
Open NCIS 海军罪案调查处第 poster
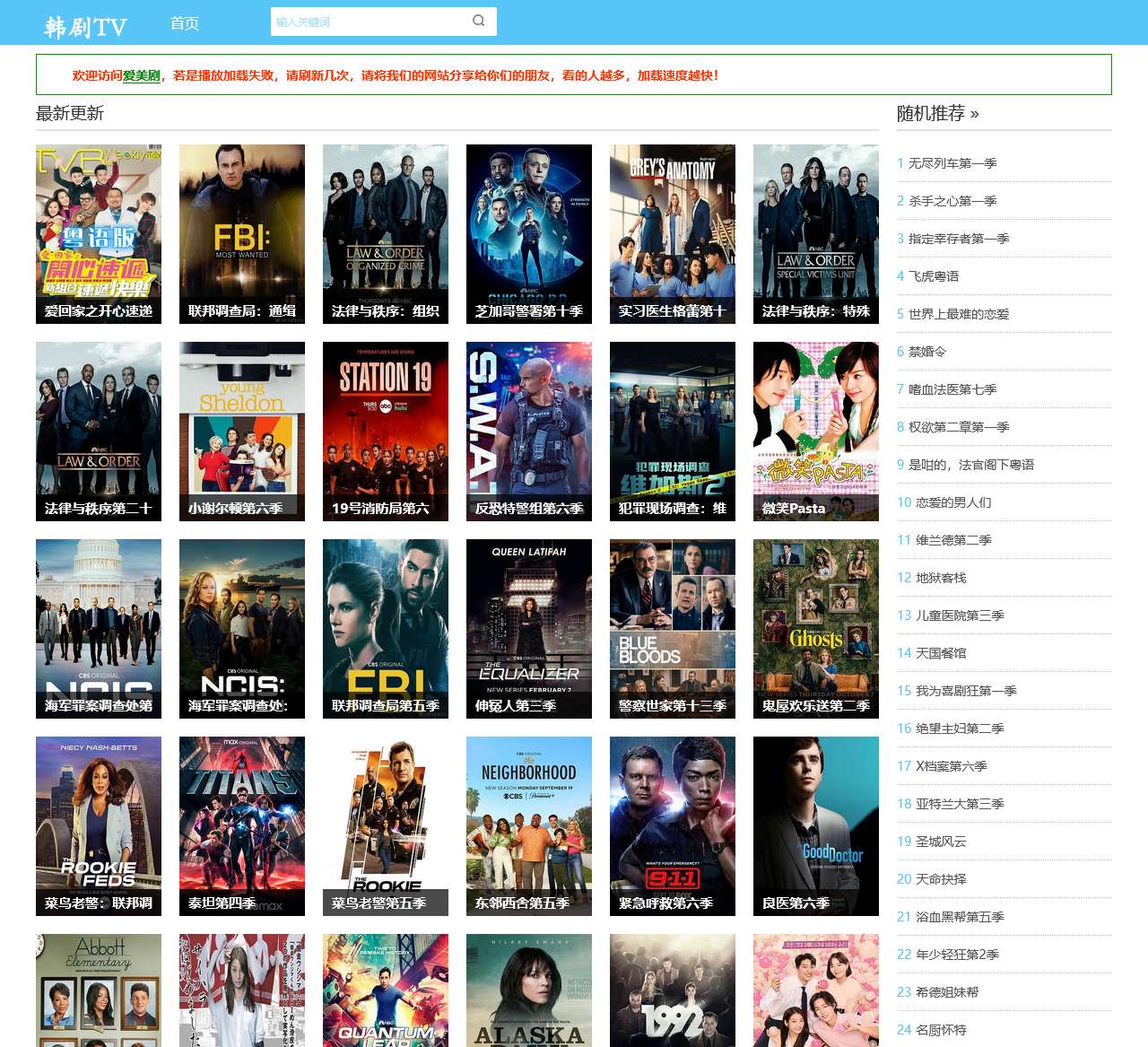coord(99,629)
